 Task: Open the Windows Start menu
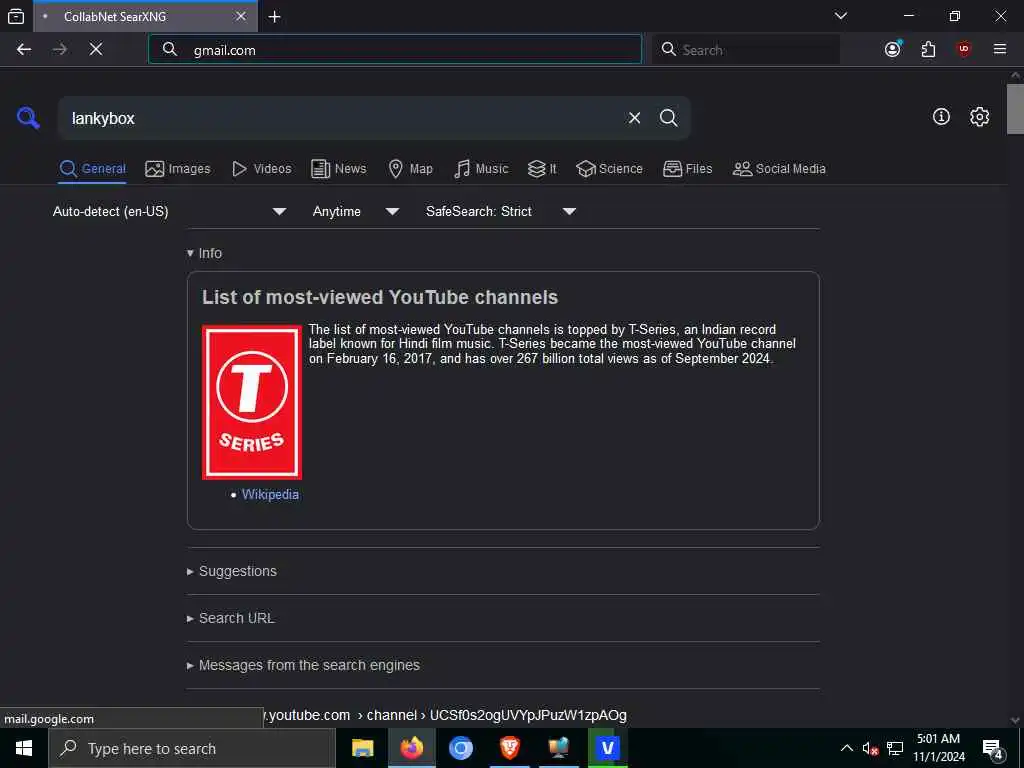(24, 748)
